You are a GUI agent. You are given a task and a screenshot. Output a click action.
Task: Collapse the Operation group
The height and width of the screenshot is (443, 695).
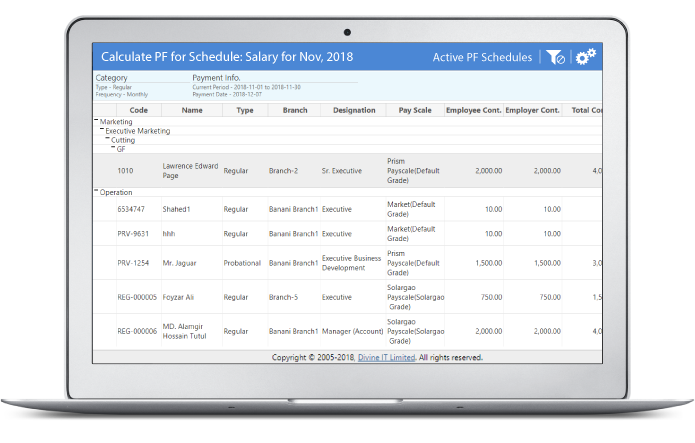[x=96, y=191]
